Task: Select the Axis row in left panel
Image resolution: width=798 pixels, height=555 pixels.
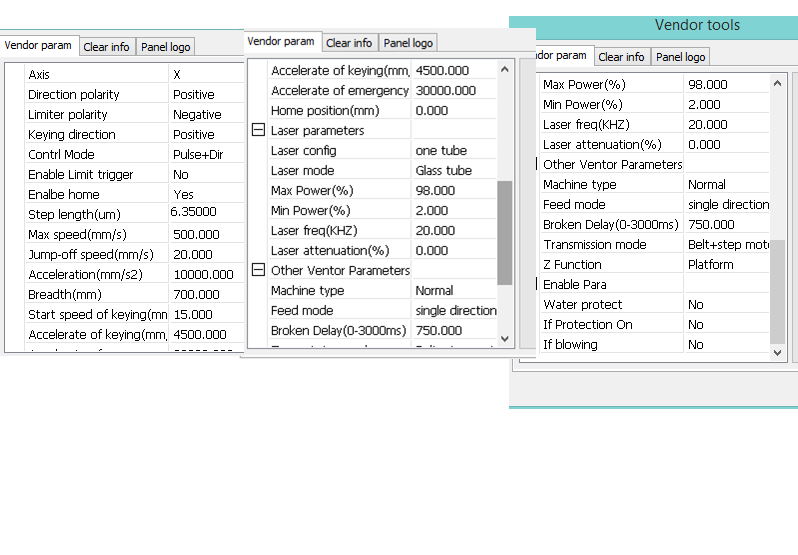Action: point(96,75)
